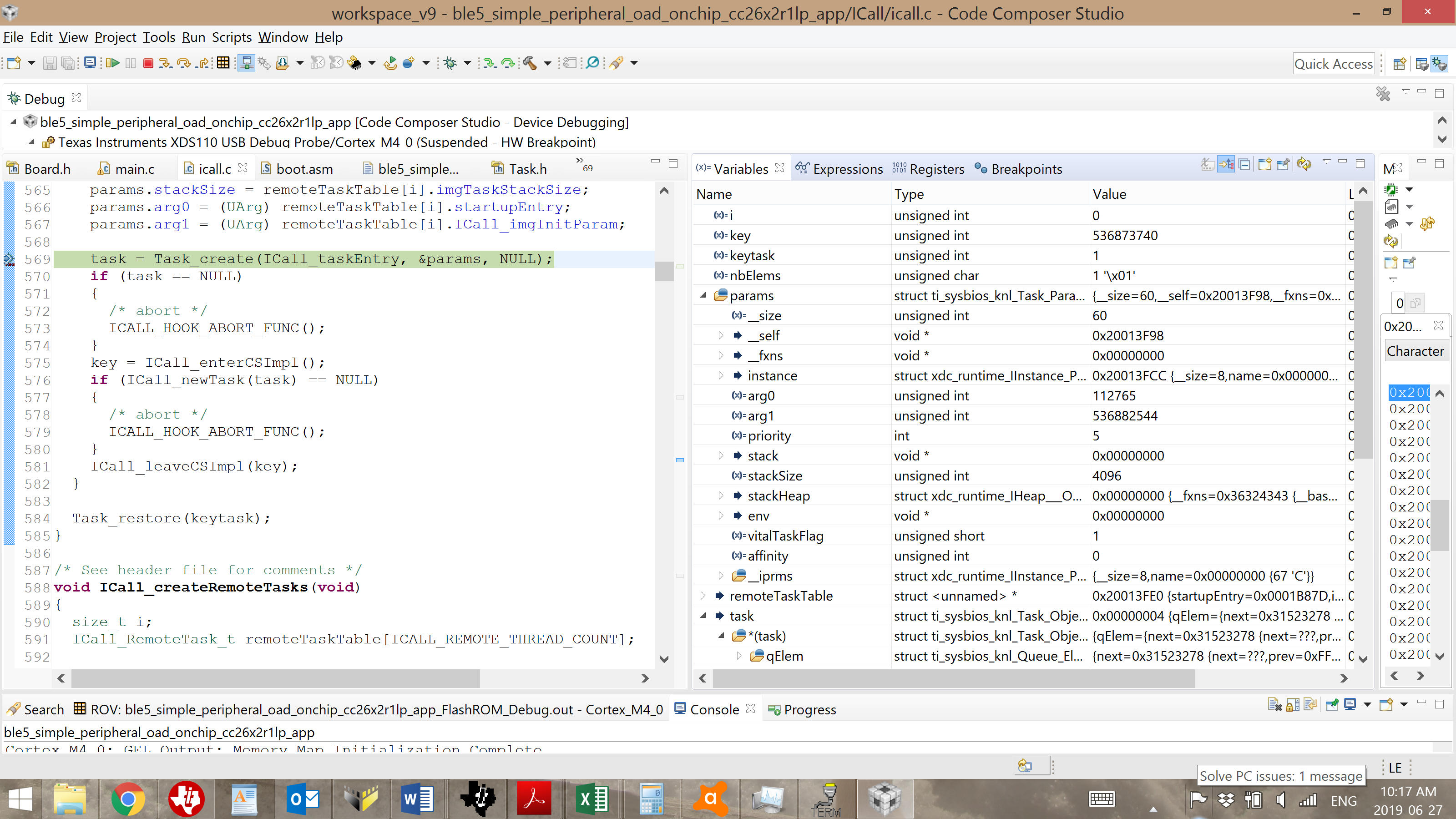Open Excel from the taskbar
Image resolution: width=1456 pixels, height=819 pixels.
click(x=592, y=799)
